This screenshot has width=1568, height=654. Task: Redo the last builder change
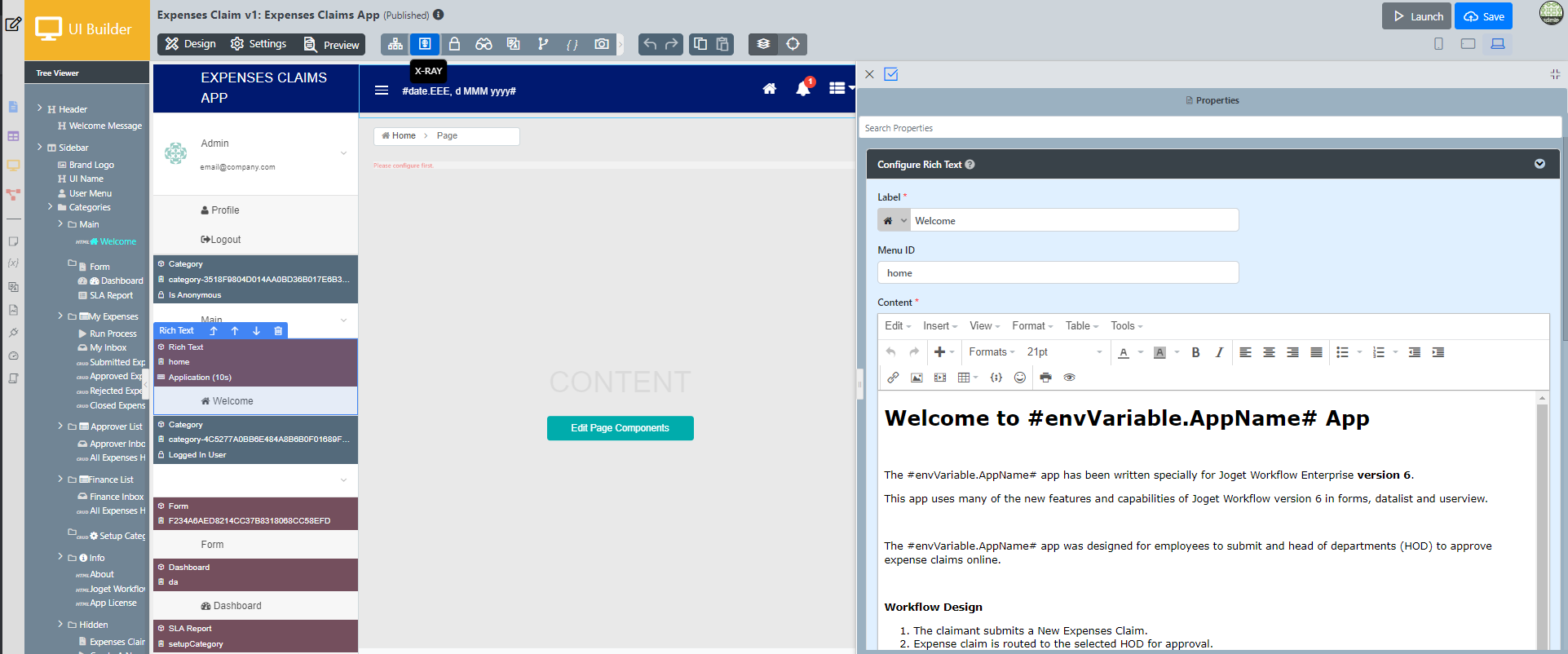[672, 44]
